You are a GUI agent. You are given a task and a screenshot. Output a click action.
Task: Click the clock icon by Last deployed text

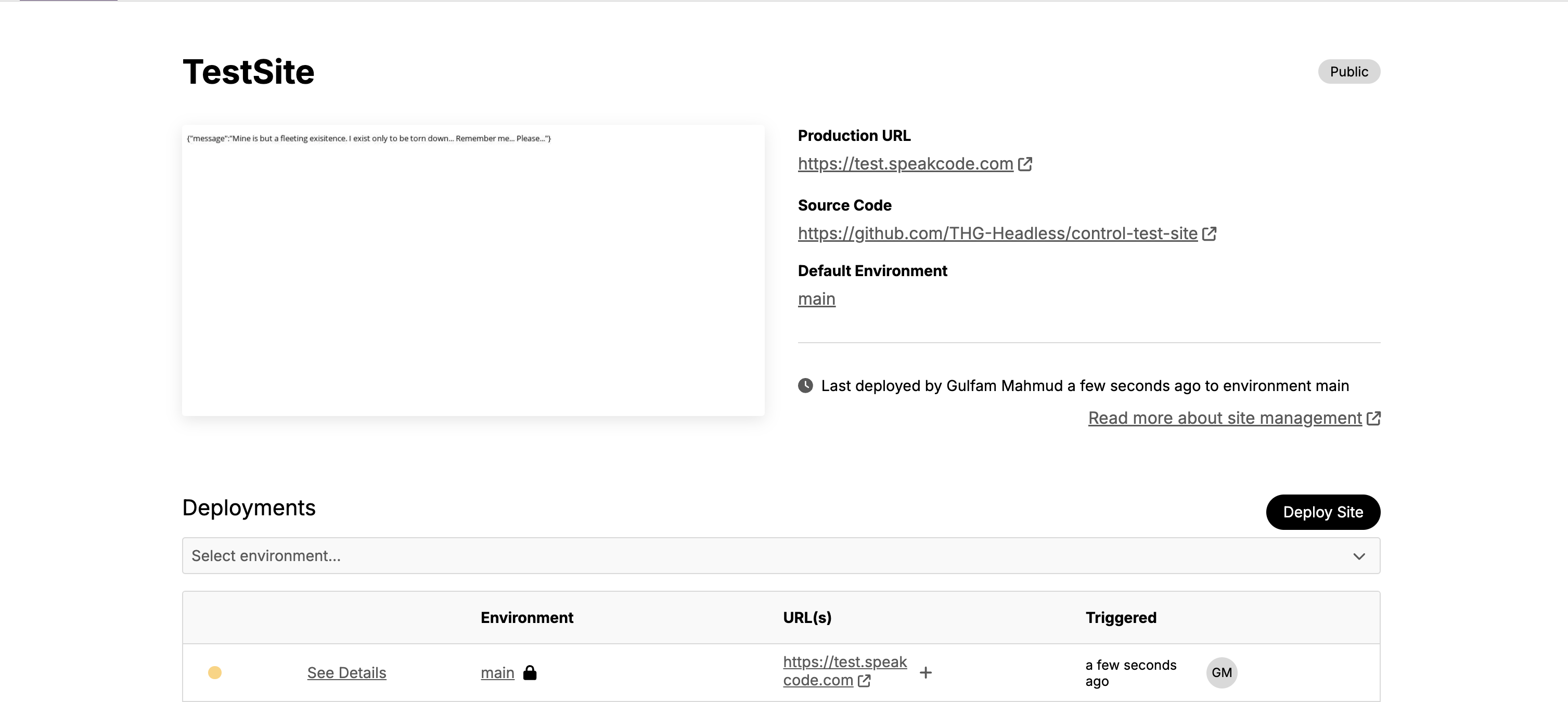pyautogui.click(x=805, y=386)
